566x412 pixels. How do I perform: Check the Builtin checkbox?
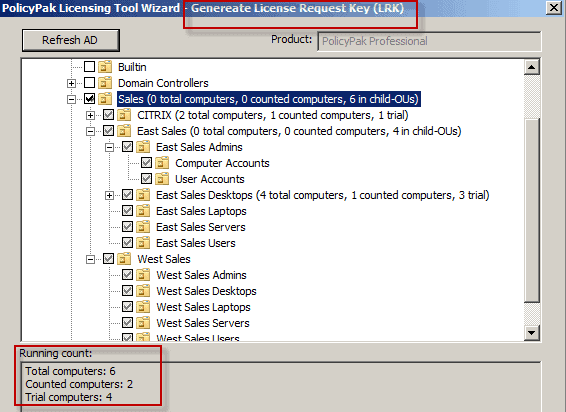(90, 66)
